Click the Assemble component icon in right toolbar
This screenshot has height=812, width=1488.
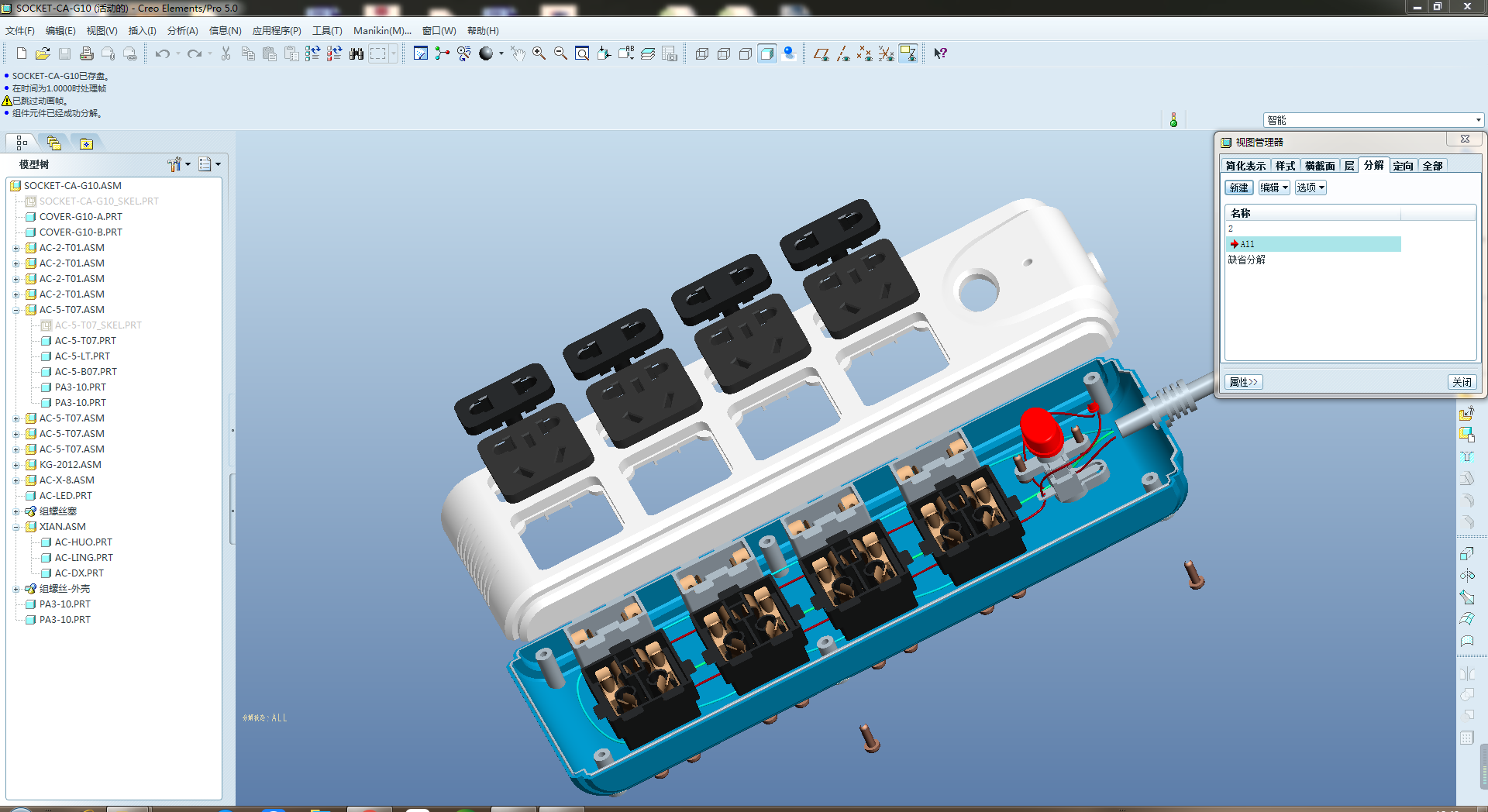pos(1467,413)
